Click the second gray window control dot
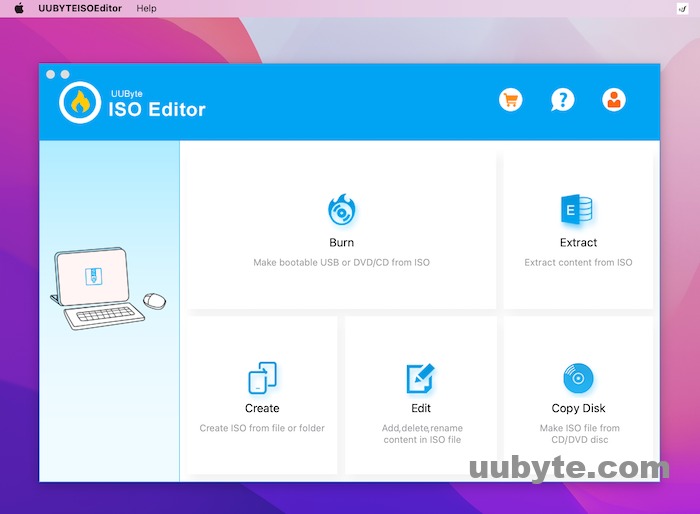This screenshot has width=700, height=514. pos(65,74)
